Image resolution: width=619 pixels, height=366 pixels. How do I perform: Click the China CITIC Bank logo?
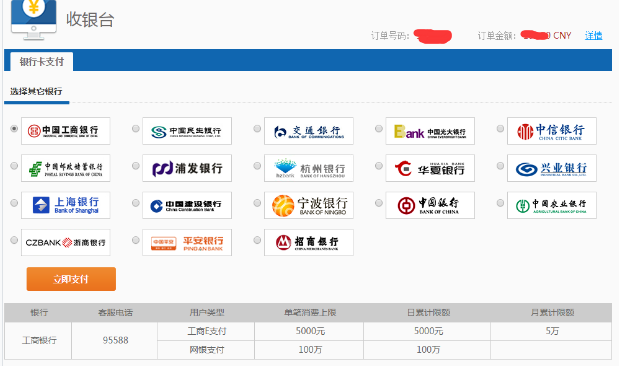point(551,131)
